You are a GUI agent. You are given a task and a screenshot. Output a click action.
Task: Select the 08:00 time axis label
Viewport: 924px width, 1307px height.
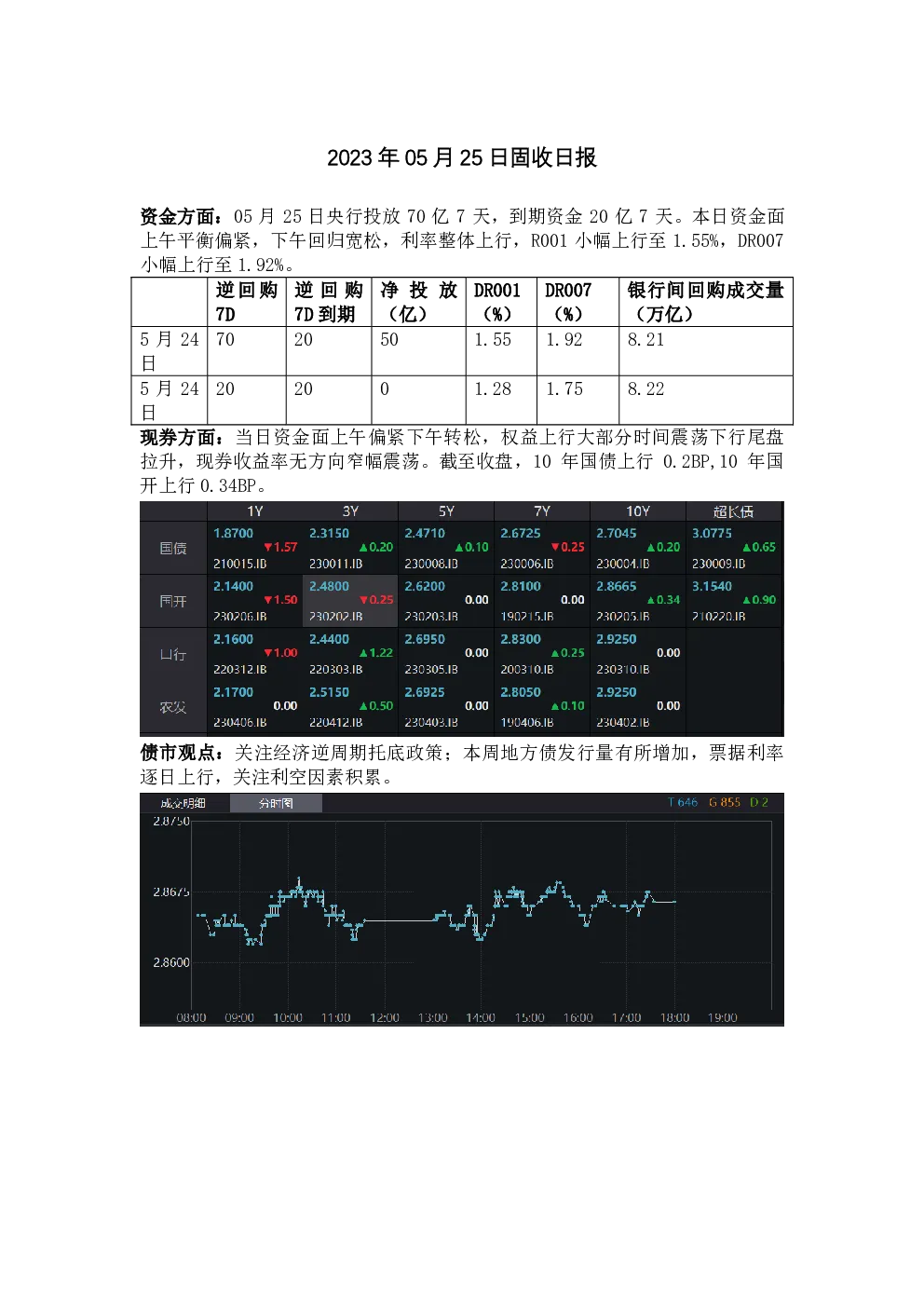(191, 1018)
